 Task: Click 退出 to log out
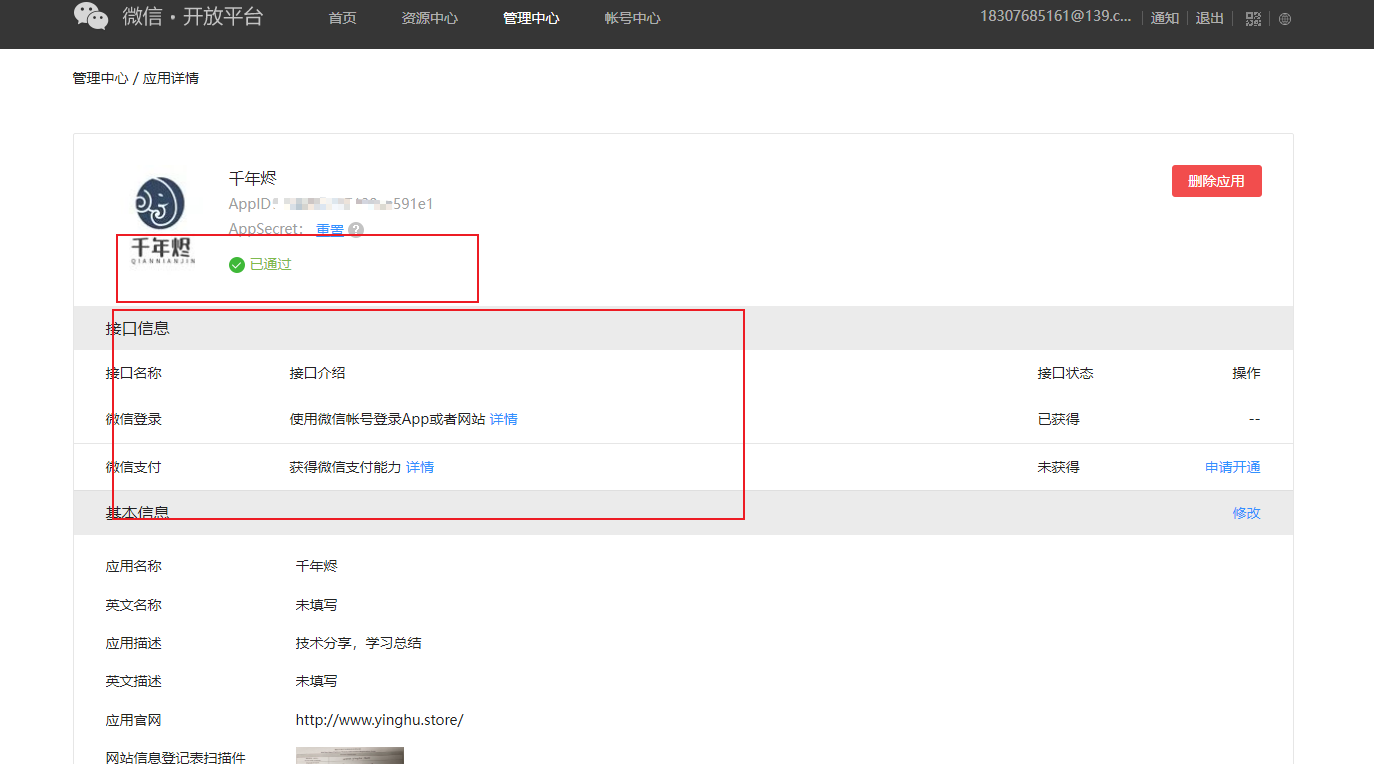coord(1210,18)
